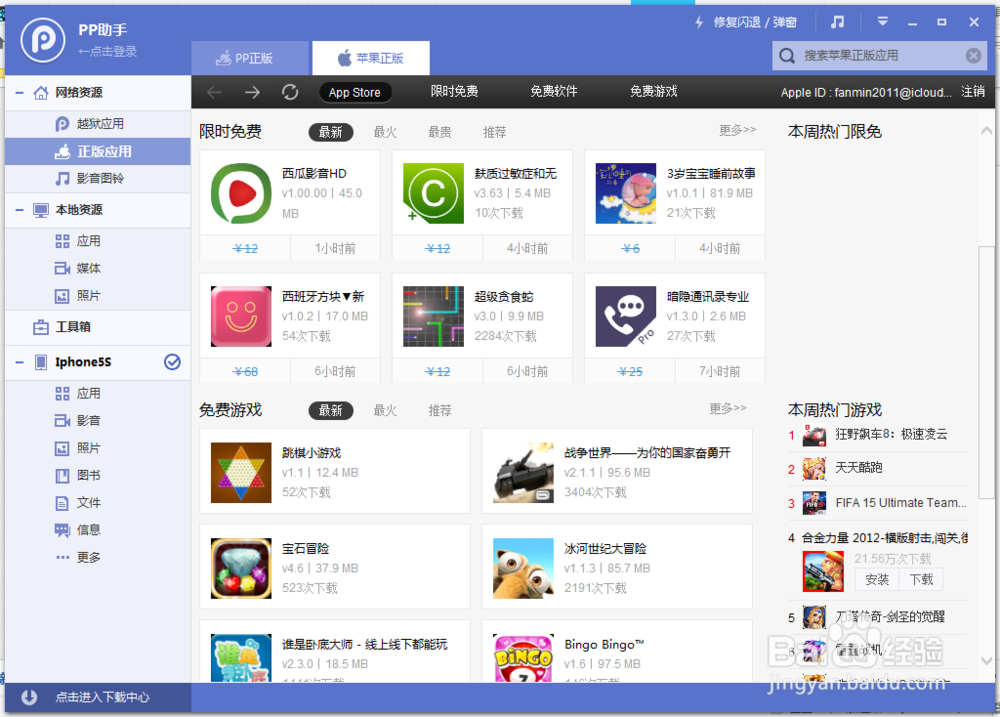Image resolution: width=1000 pixels, height=717 pixels.
Task: Click the lightning repair icon
Action: [x=699, y=22]
